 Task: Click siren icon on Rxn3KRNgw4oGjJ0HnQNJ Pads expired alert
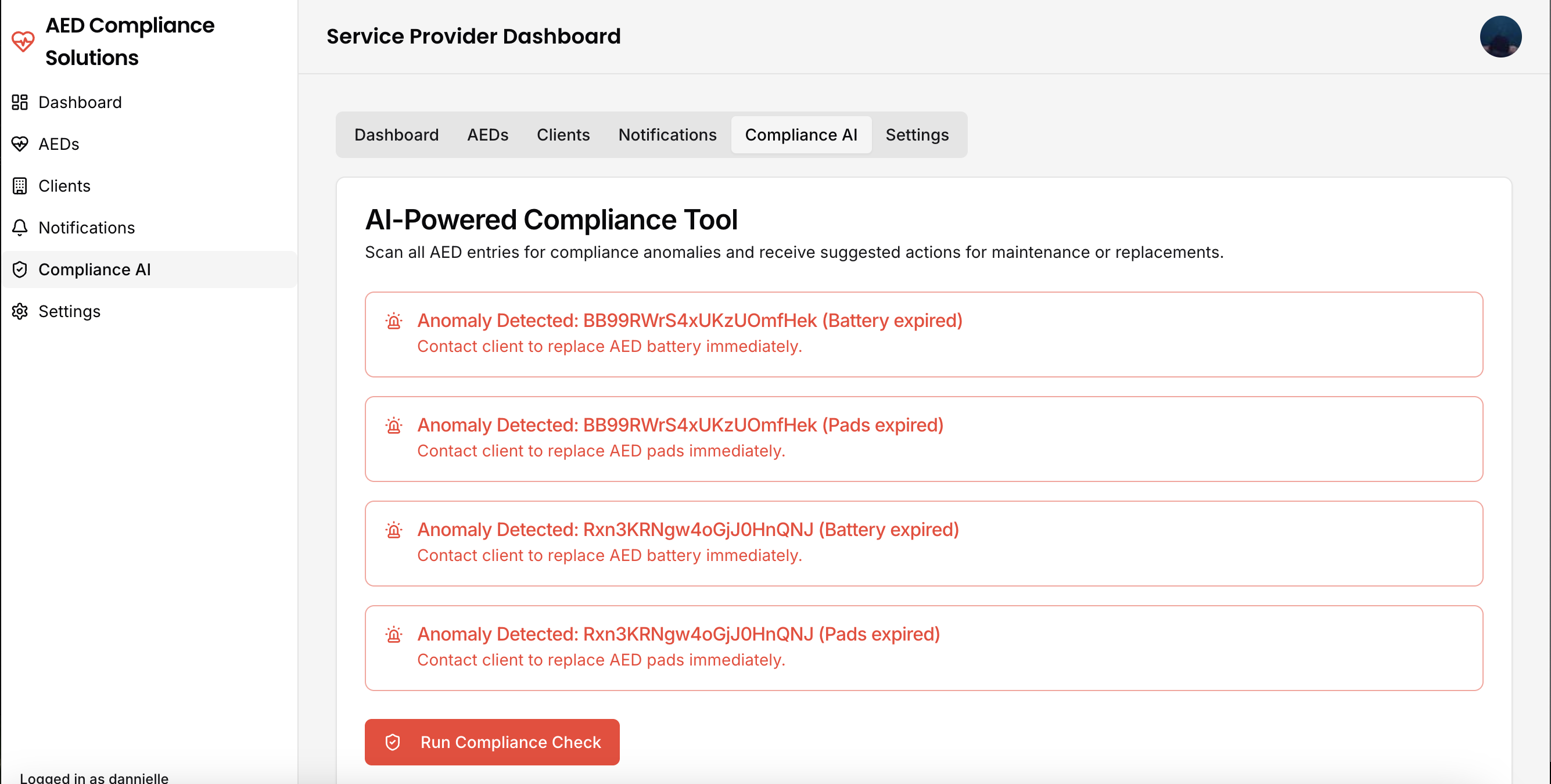[x=394, y=635]
